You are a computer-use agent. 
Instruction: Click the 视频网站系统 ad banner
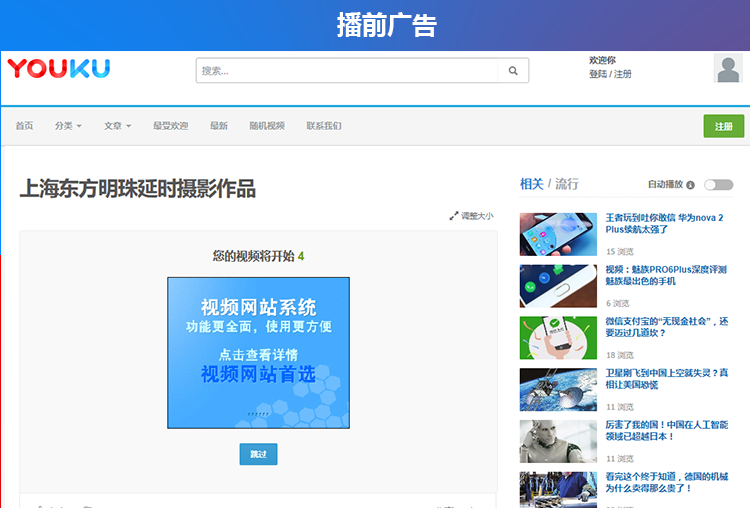pyautogui.click(x=258, y=353)
